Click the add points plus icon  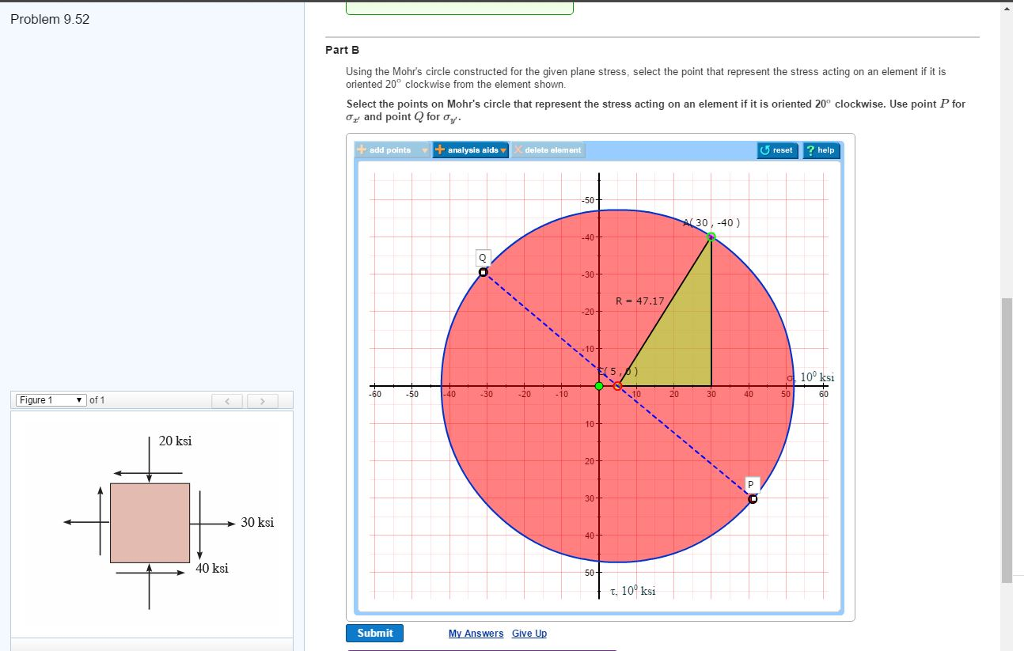pyautogui.click(x=361, y=150)
